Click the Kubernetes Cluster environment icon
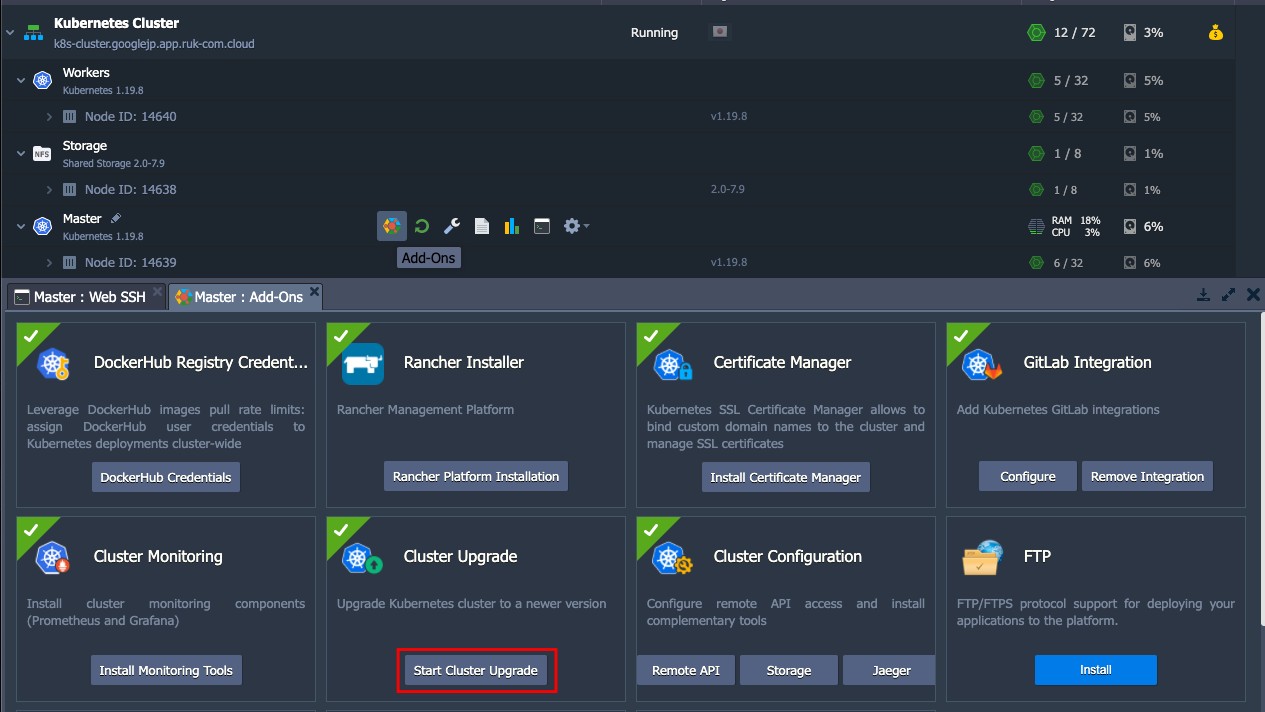Screen dimensions: 1265x712 pos(33,32)
